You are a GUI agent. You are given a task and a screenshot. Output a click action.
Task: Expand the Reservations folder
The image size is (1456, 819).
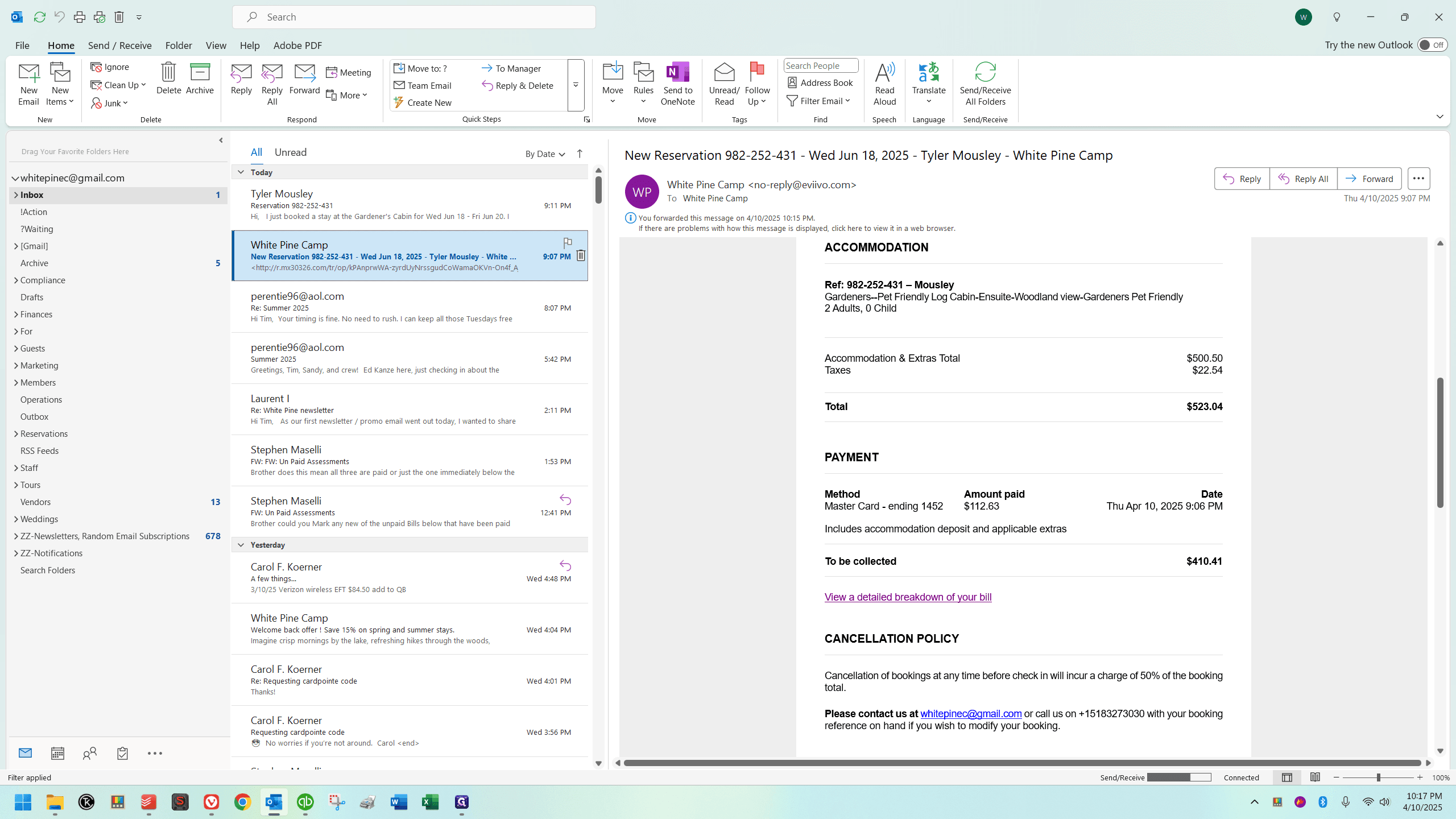(16, 434)
